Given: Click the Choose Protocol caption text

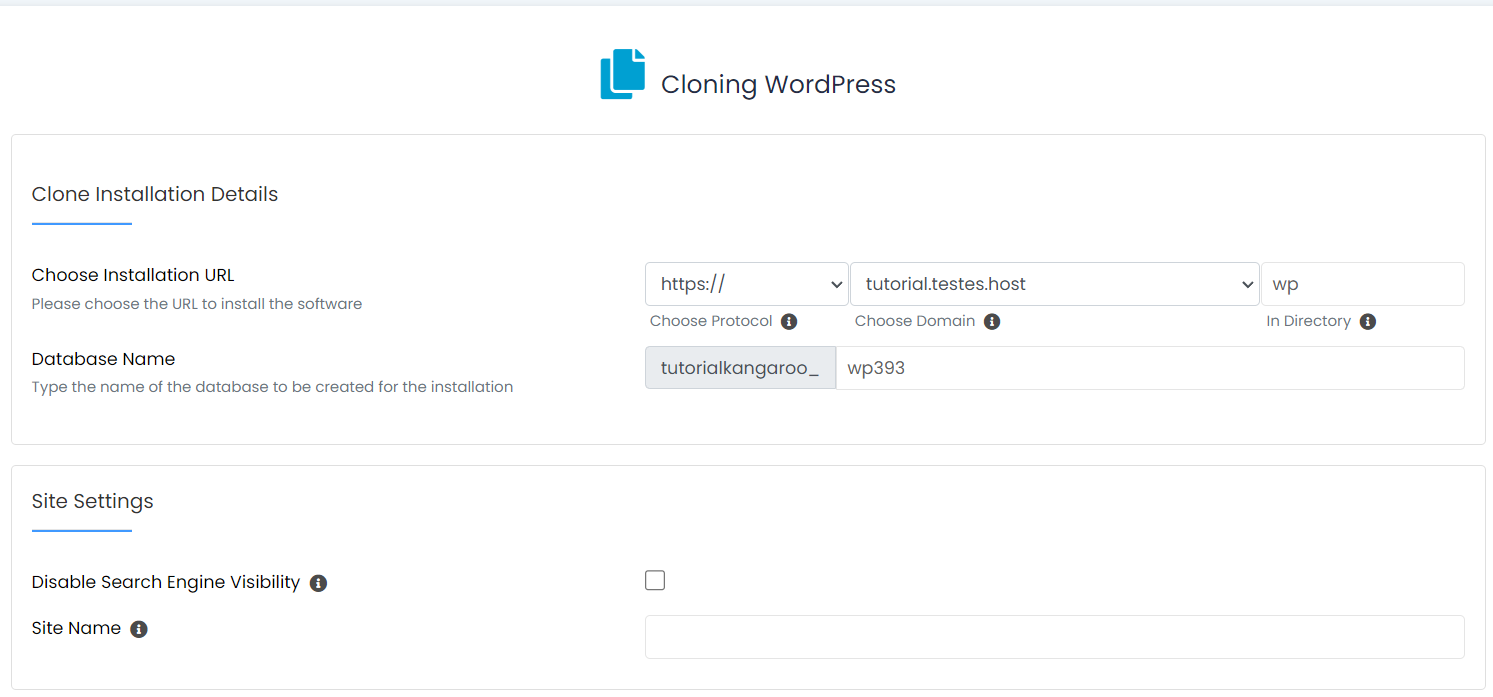Looking at the screenshot, I should click(x=711, y=321).
